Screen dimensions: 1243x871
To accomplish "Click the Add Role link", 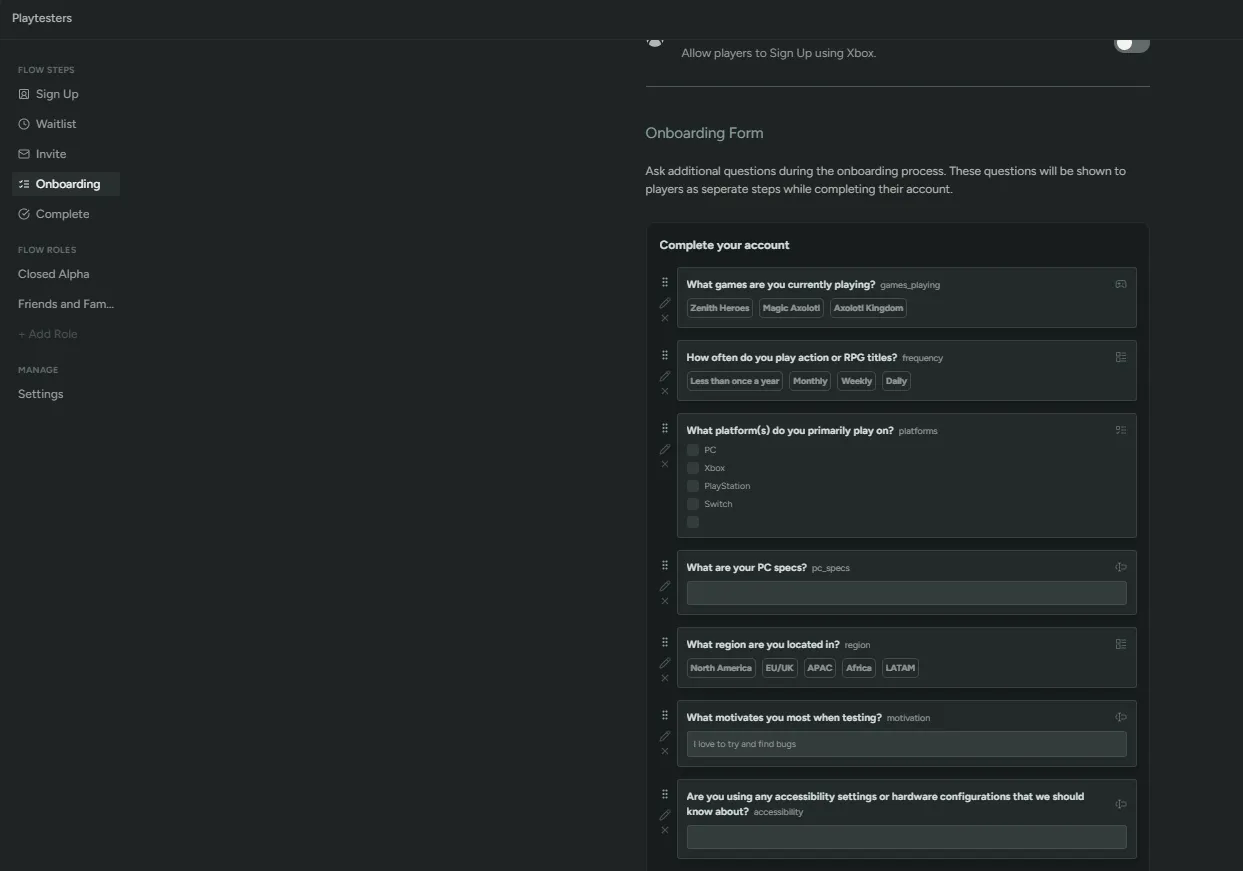I will point(47,333).
